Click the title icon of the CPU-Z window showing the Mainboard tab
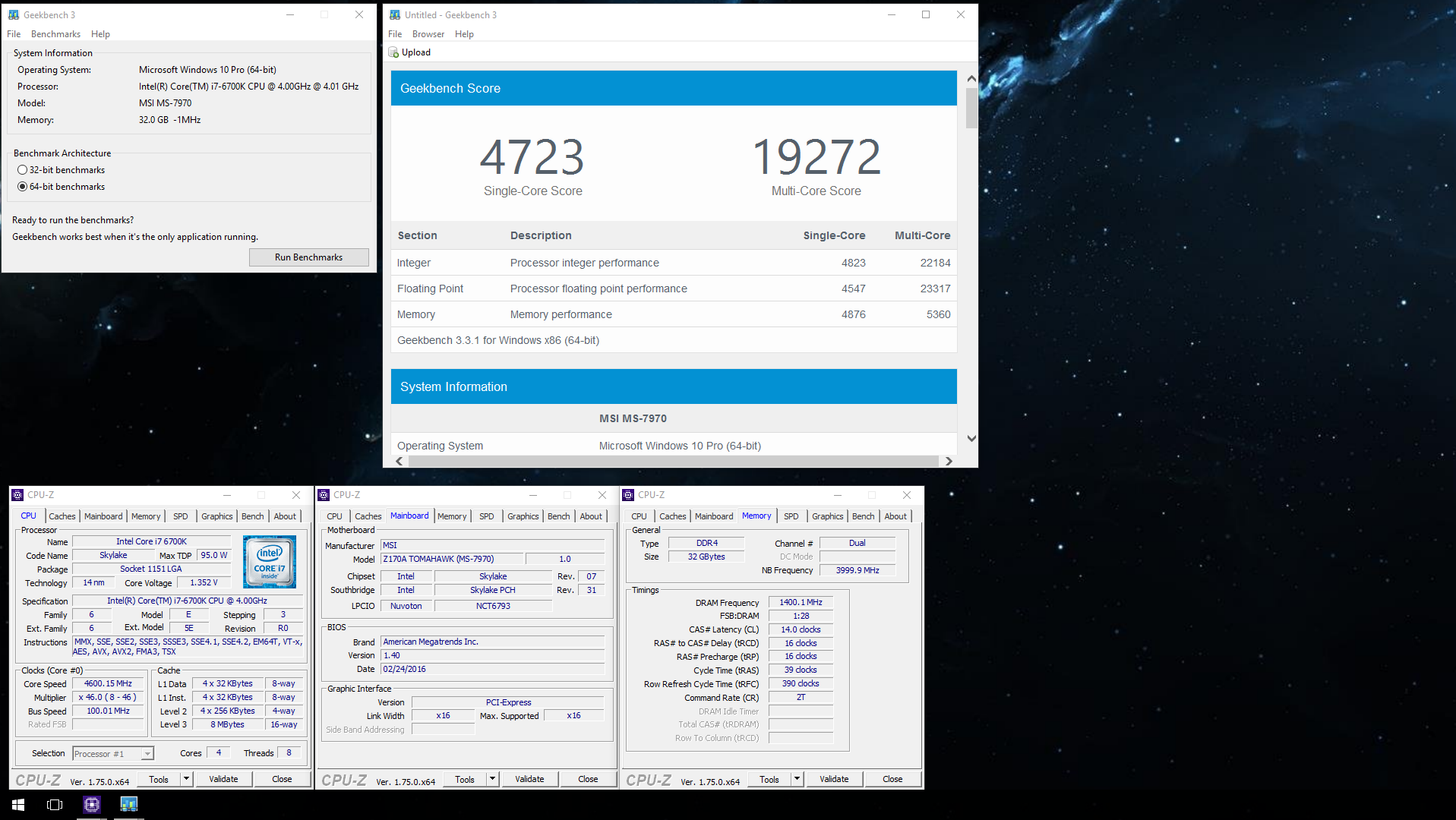1456x820 pixels. (324, 495)
